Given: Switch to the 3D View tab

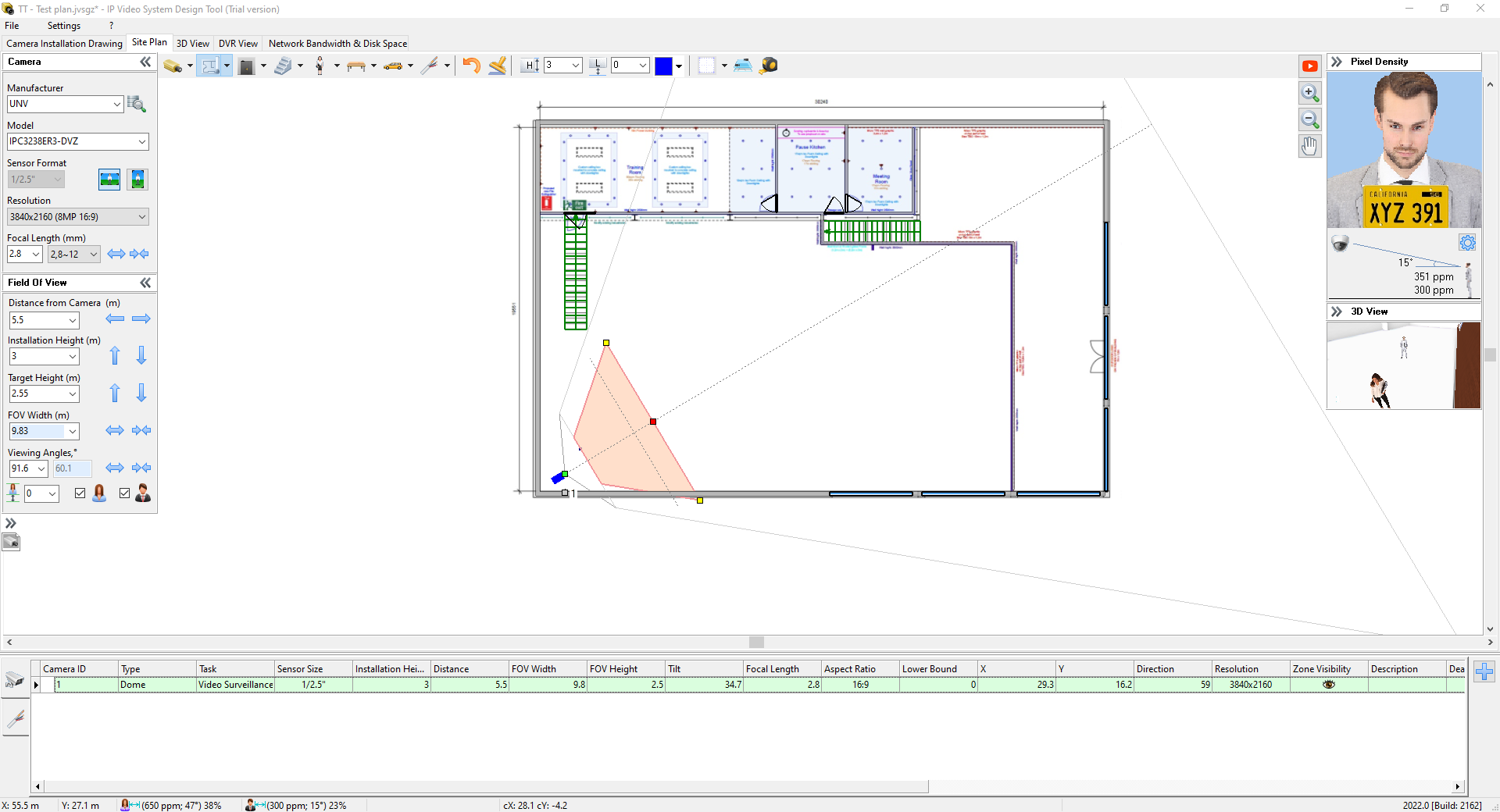Looking at the screenshot, I should (192, 44).
